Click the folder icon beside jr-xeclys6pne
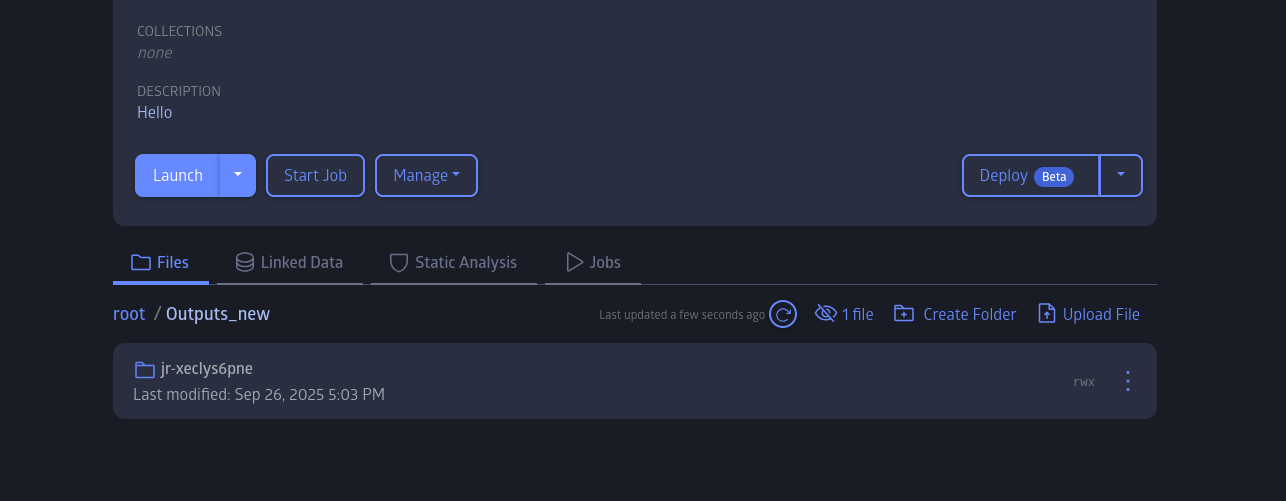Image resolution: width=1286 pixels, height=501 pixels. 145,369
